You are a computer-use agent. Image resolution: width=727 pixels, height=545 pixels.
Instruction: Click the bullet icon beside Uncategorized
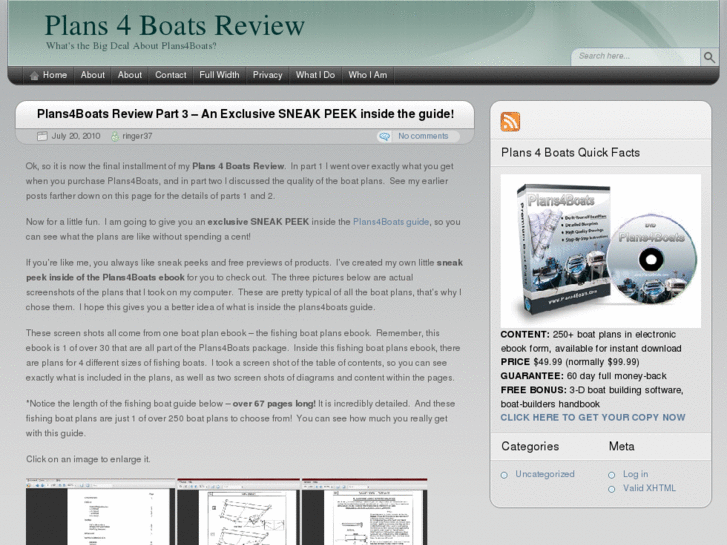point(504,475)
